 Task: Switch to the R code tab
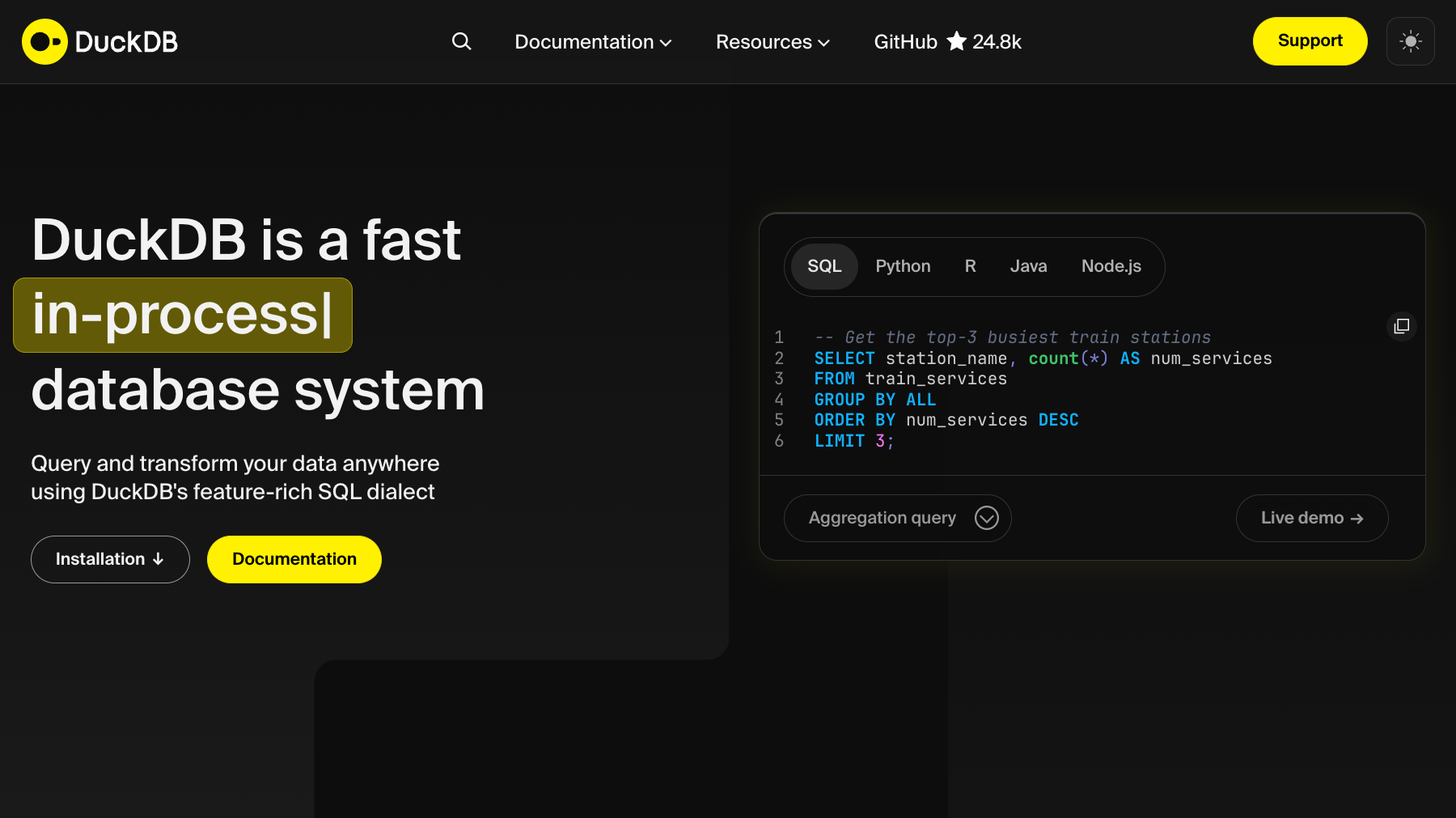970,266
